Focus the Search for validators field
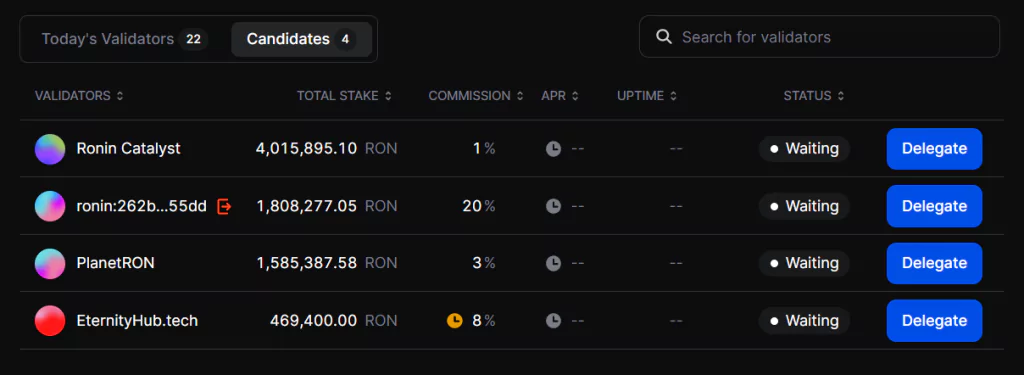The height and width of the screenshot is (375, 1024). tap(819, 37)
